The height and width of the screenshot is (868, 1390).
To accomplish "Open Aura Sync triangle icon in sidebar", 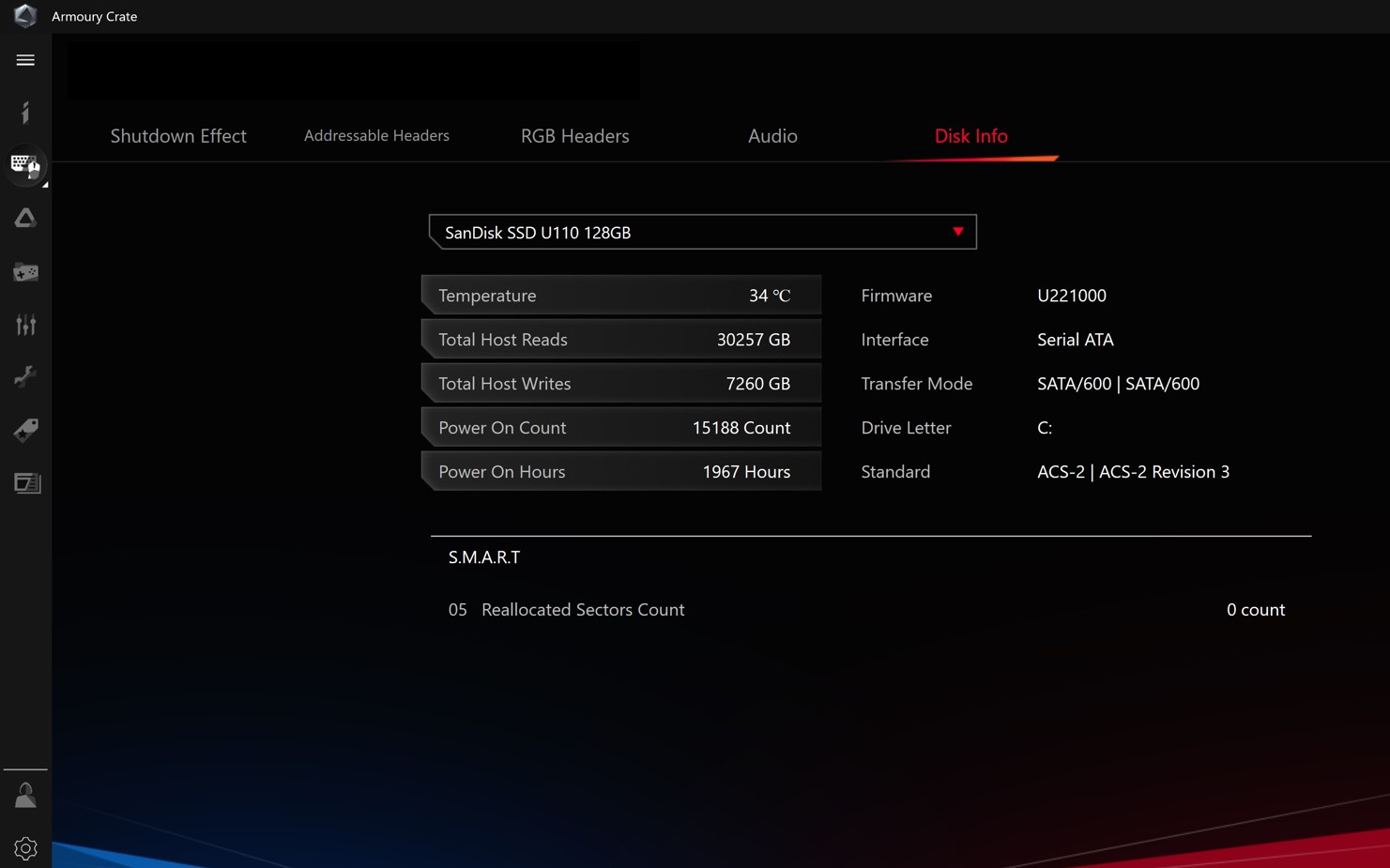I will 25,218.
